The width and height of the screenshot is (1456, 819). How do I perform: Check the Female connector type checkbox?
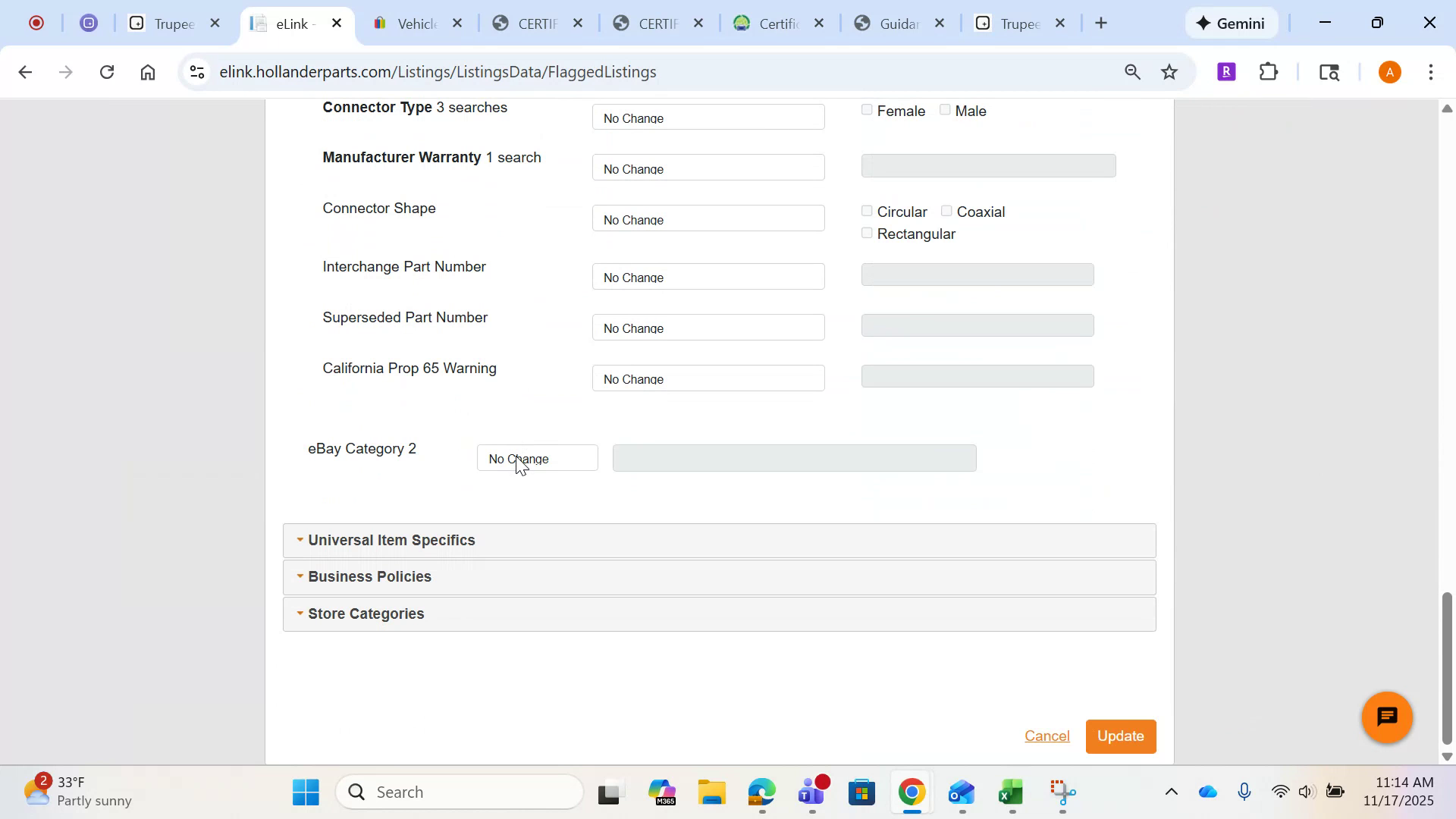pos(867,109)
